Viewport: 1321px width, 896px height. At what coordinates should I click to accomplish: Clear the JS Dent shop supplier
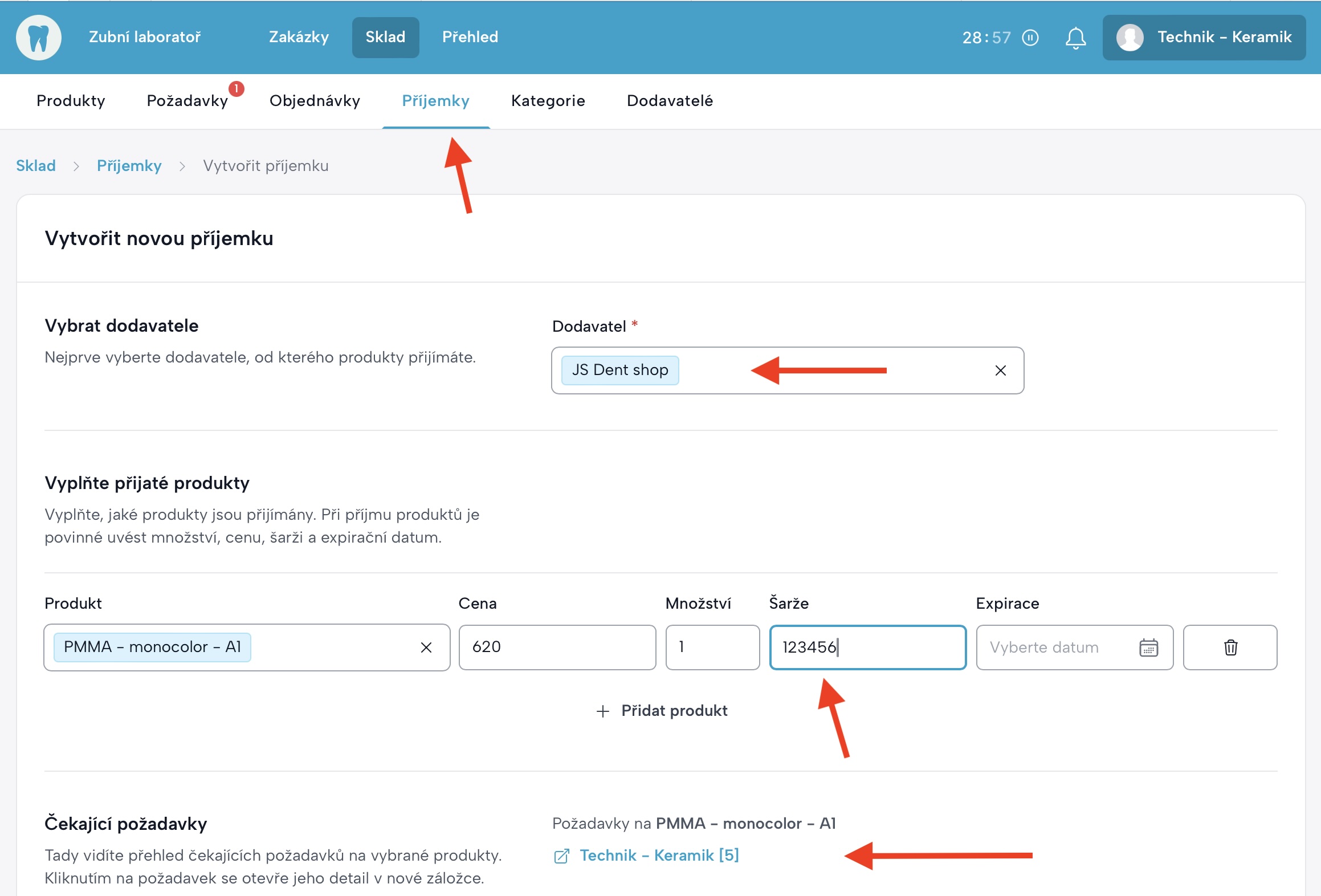point(1000,370)
